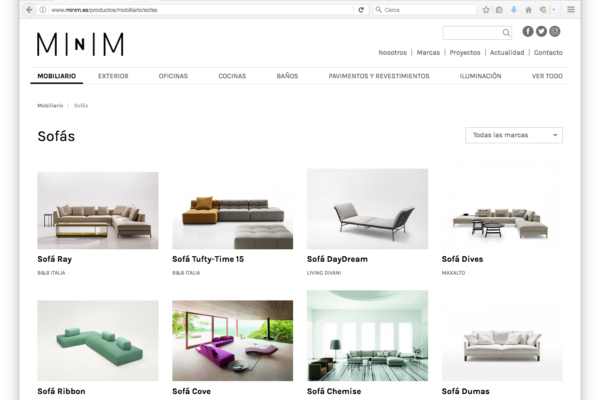The height and width of the screenshot is (400, 600).
Task: Click the Mobiliario breadcrumb link
Action: (x=50, y=106)
